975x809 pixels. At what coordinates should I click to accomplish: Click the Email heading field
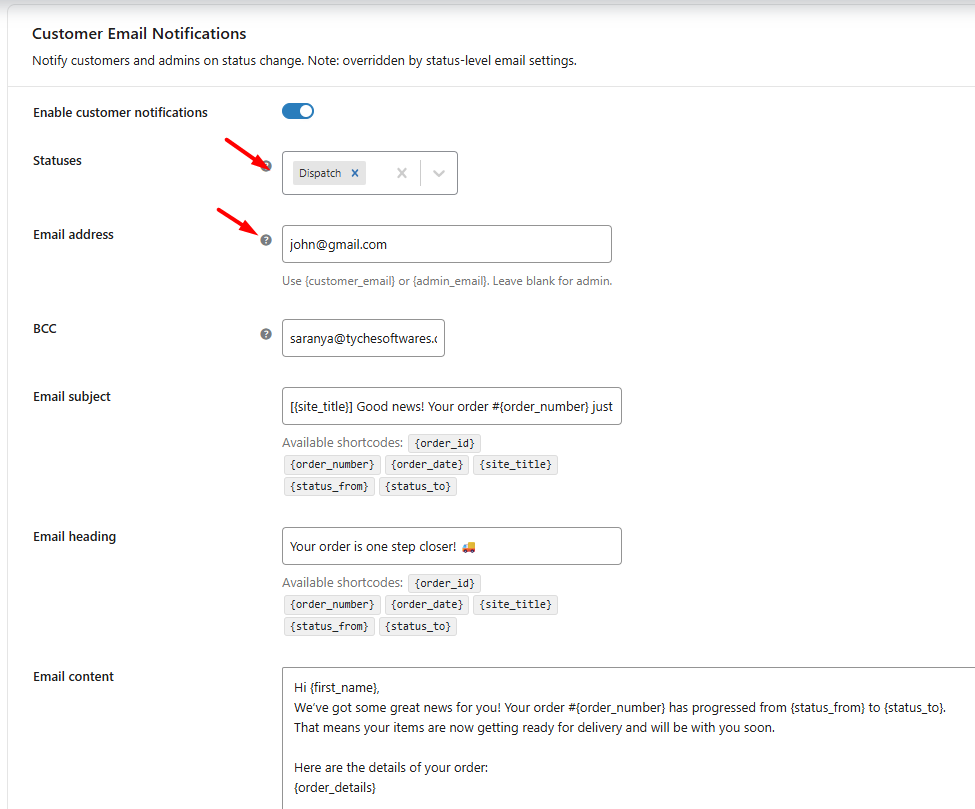pos(451,546)
